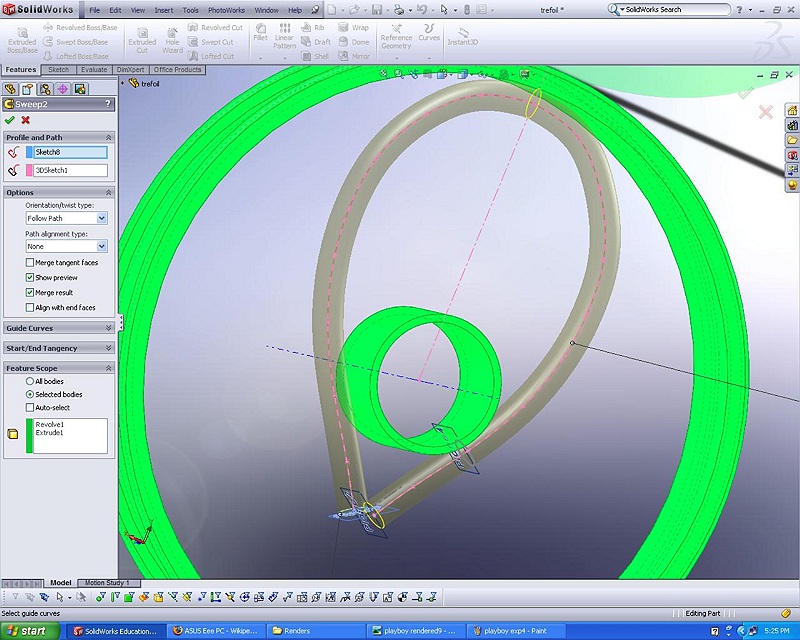Open SolidWorks Resources in the task pane

click(x=792, y=110)
